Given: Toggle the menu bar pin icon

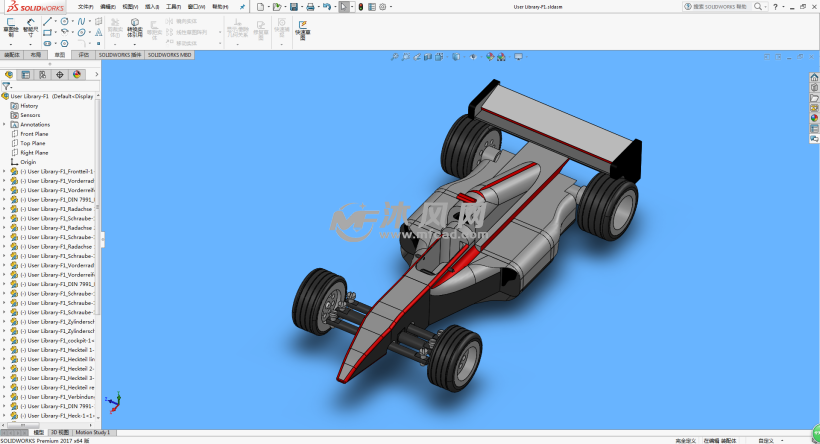Looking at the screenshot, I should pyautogui.click(x=242, y=7).
